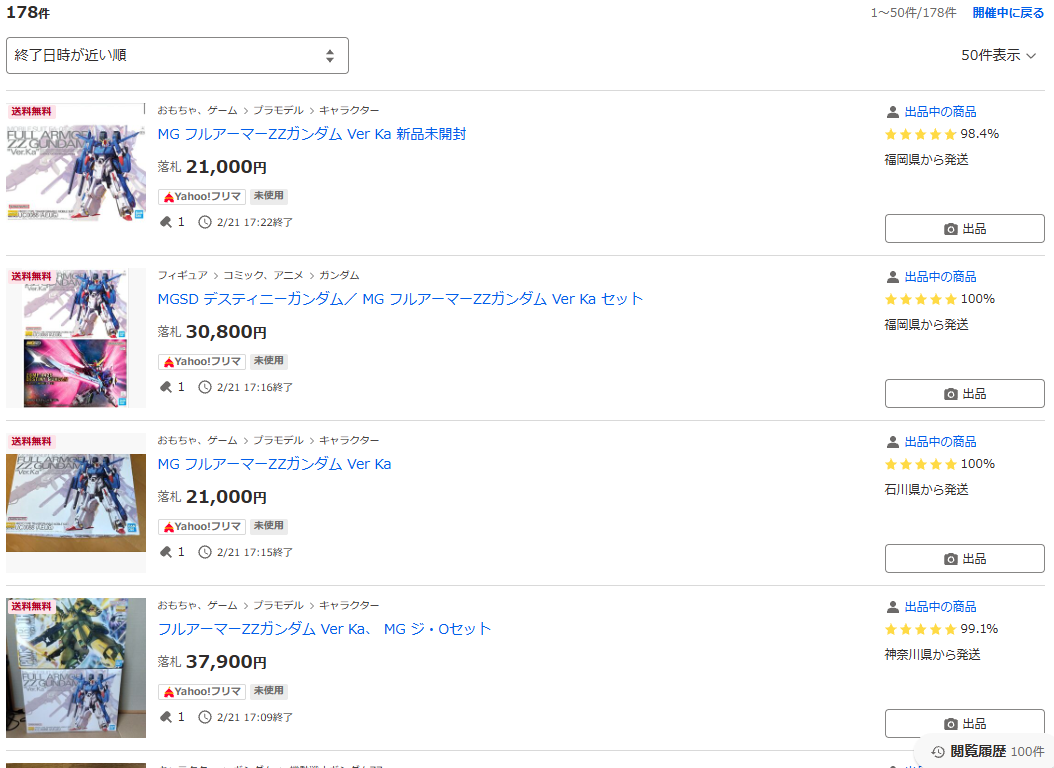Click the fourth listing's green box thumbnail
The image size is (1054, 768).
pyautogui.click(x=76, y=668)
